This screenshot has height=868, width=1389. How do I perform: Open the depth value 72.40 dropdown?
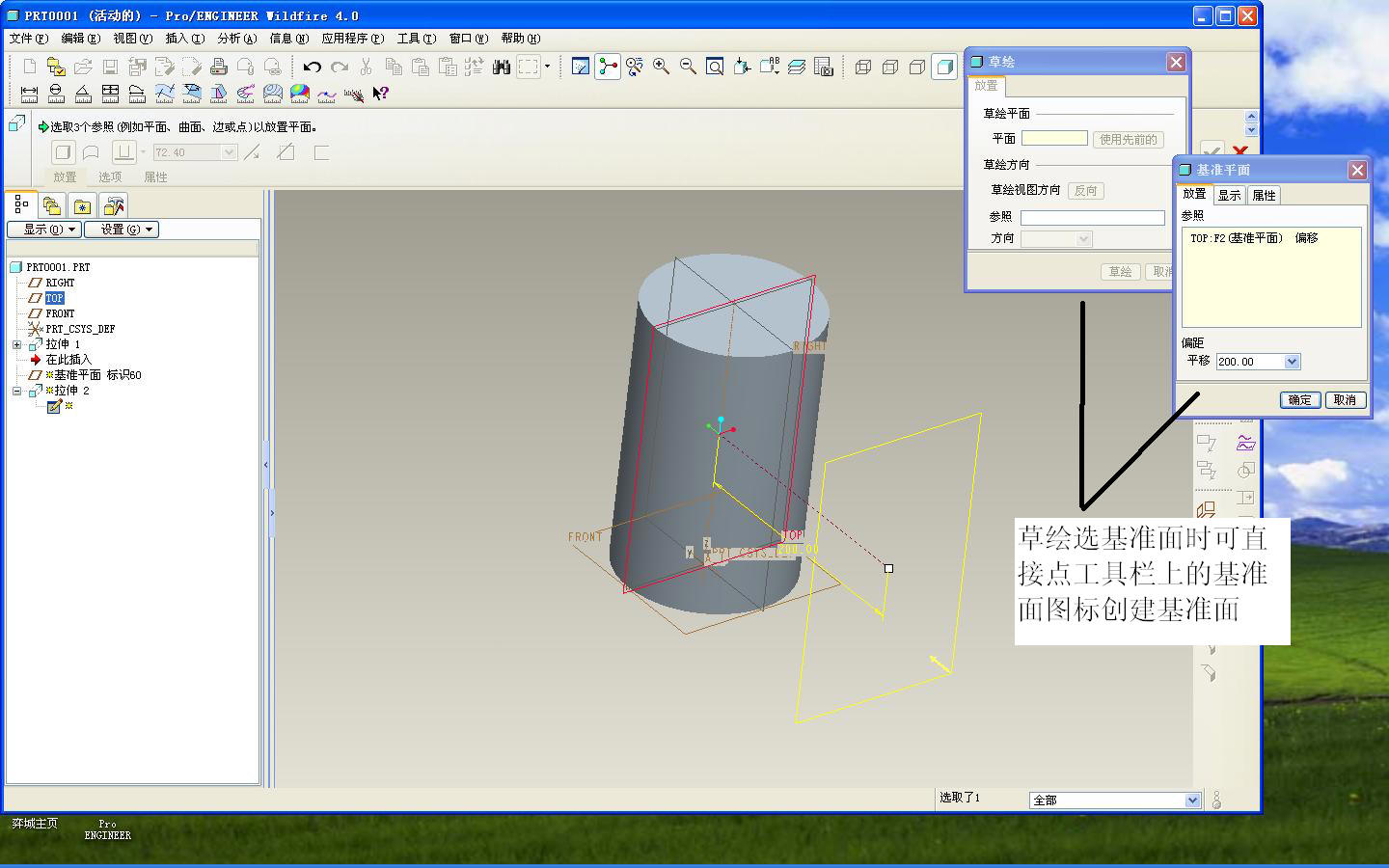point(229,152)
